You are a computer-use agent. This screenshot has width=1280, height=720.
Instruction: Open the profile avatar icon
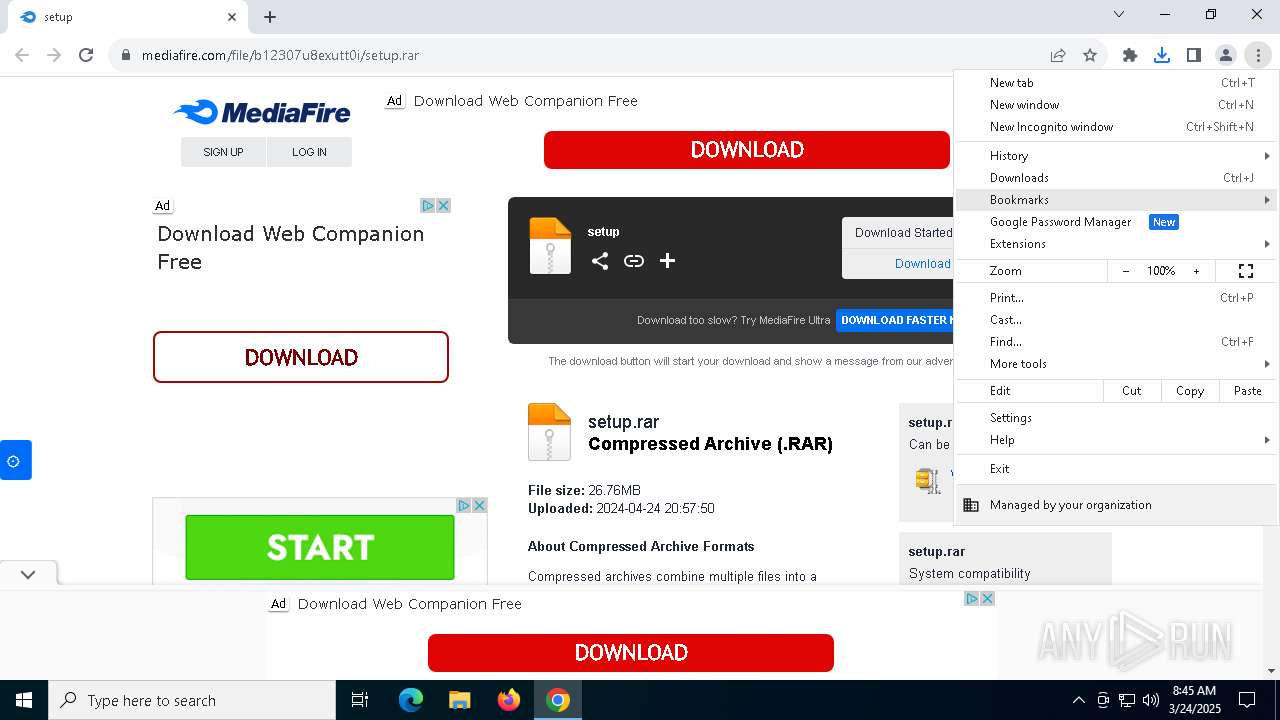click(1226, 55)
